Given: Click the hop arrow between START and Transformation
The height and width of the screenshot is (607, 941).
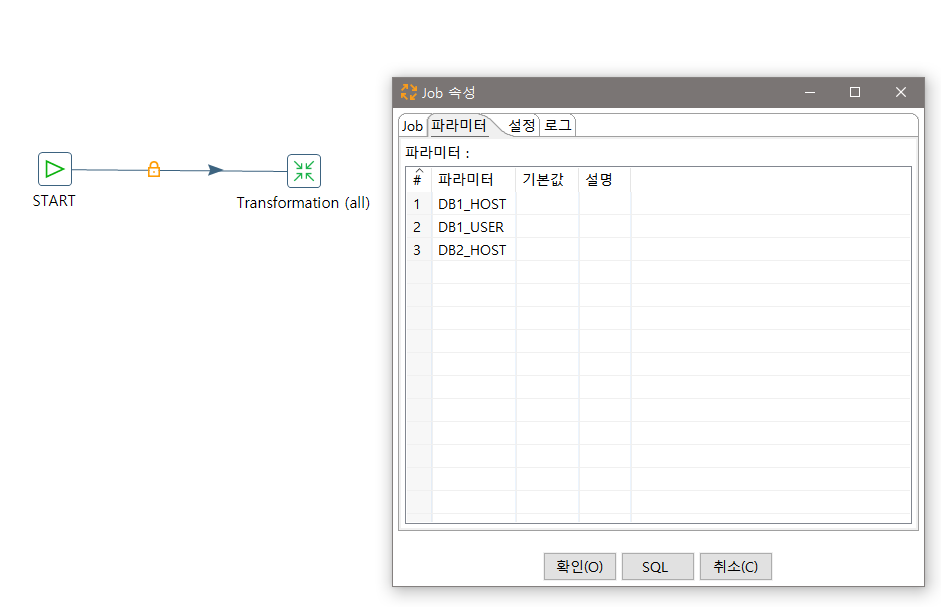Looking at the screenshot, I should (215, 170).
